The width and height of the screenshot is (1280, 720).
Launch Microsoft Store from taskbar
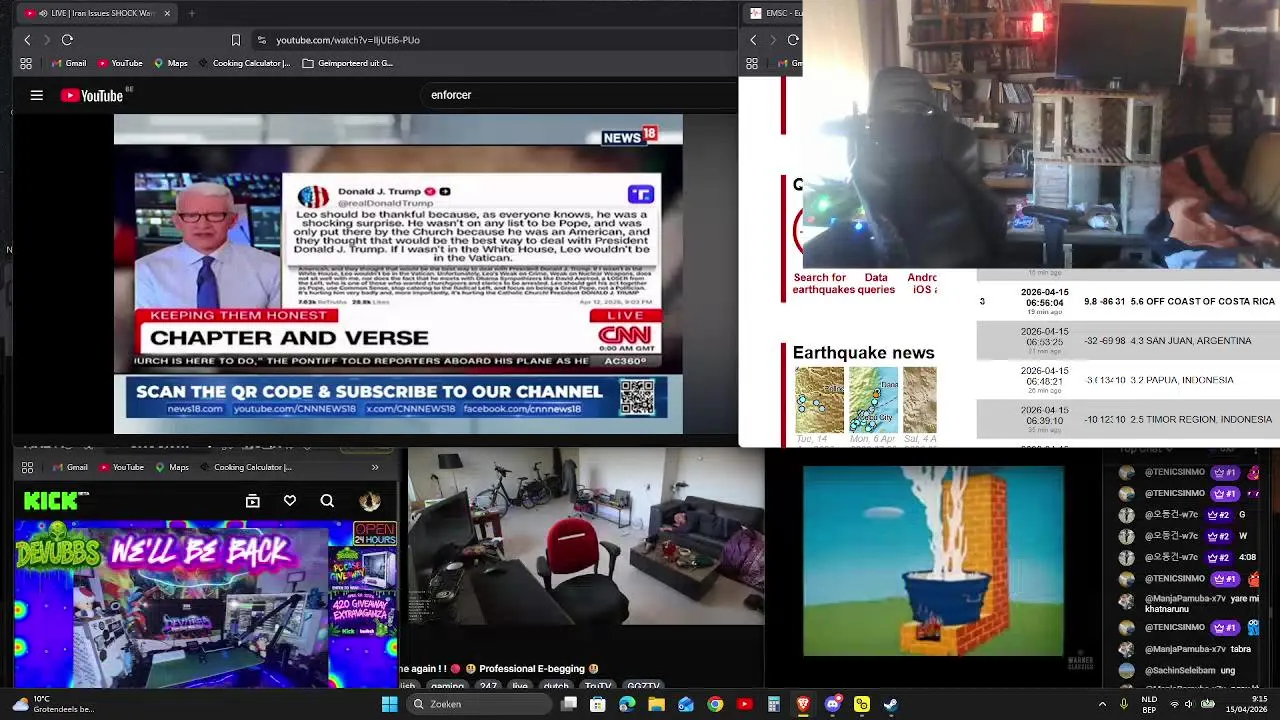pyautogui.click(x=598, y=704)
